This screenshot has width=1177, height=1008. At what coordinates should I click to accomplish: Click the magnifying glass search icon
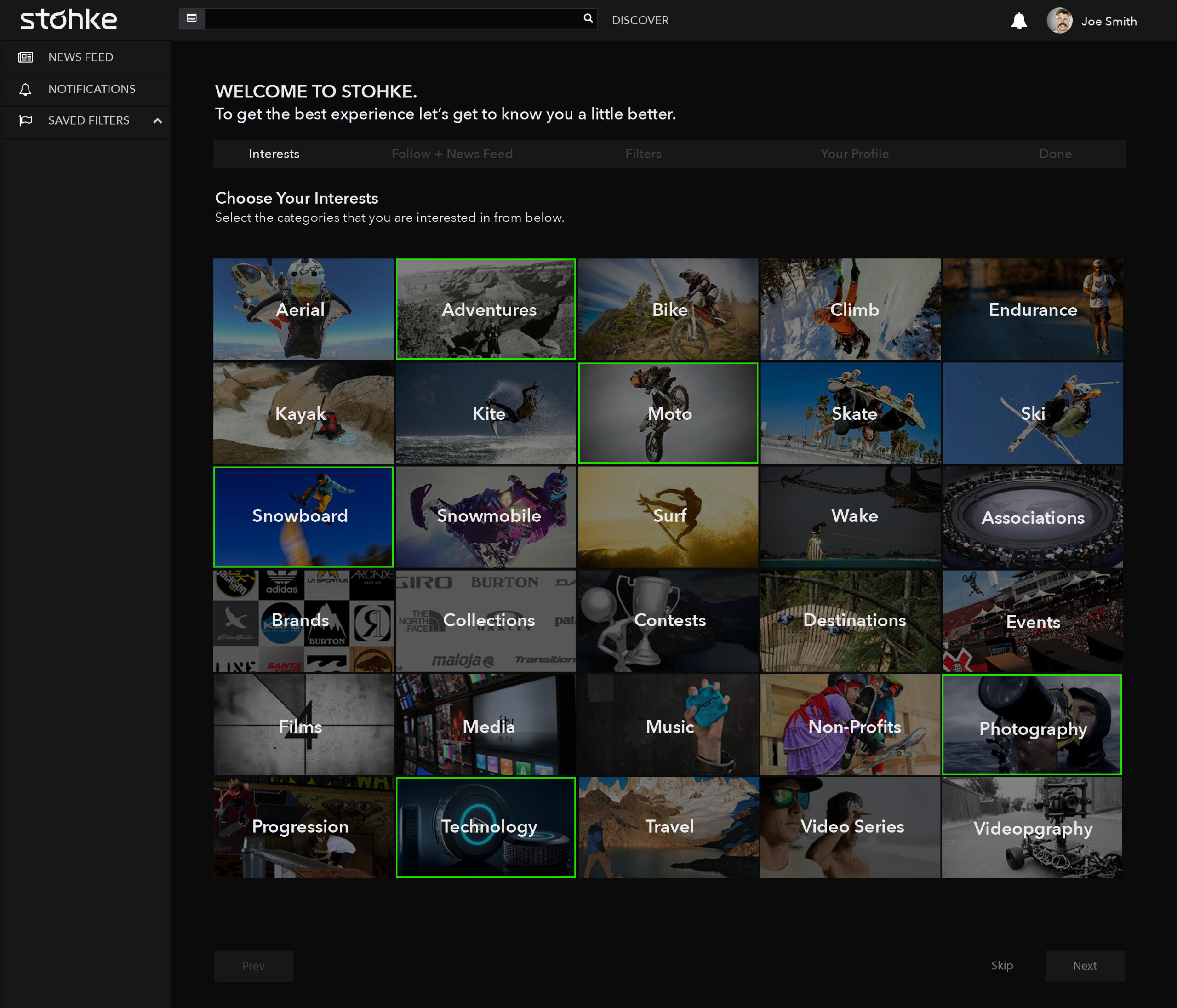point(588,18)
